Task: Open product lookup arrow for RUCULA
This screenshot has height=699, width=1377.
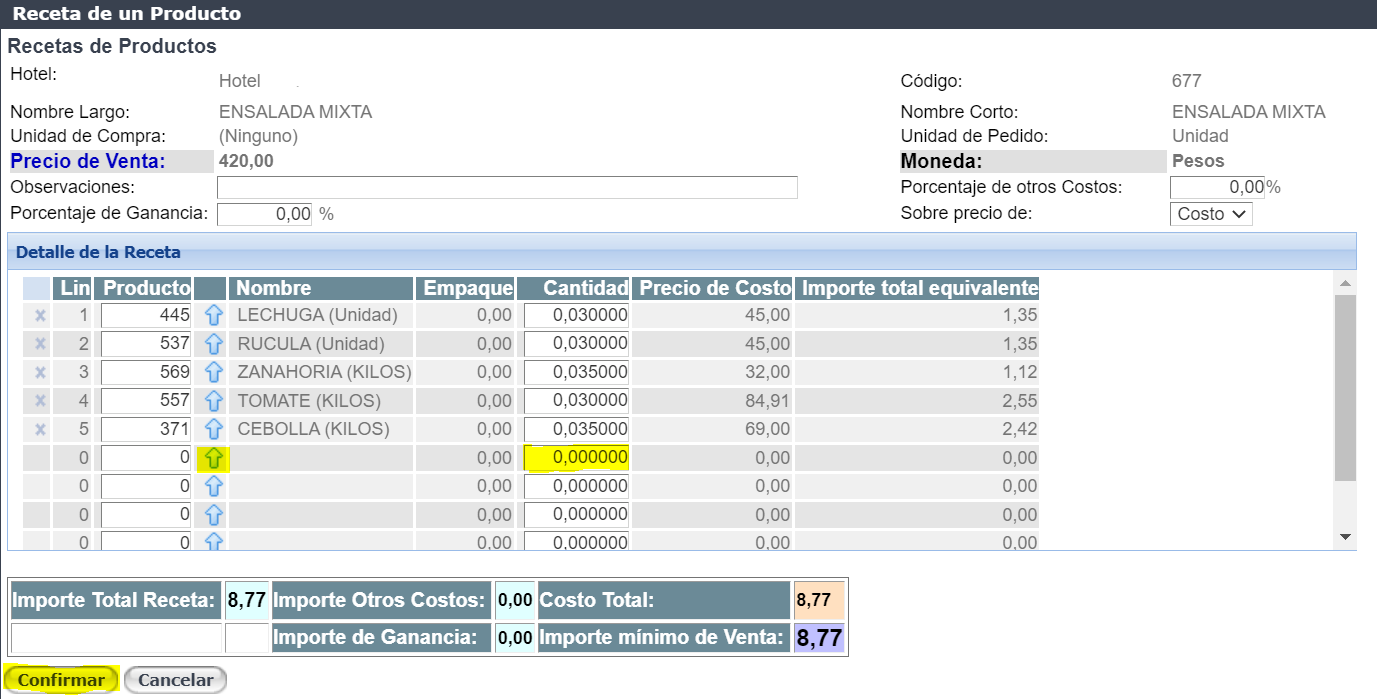Action: [x=213, y=344]
